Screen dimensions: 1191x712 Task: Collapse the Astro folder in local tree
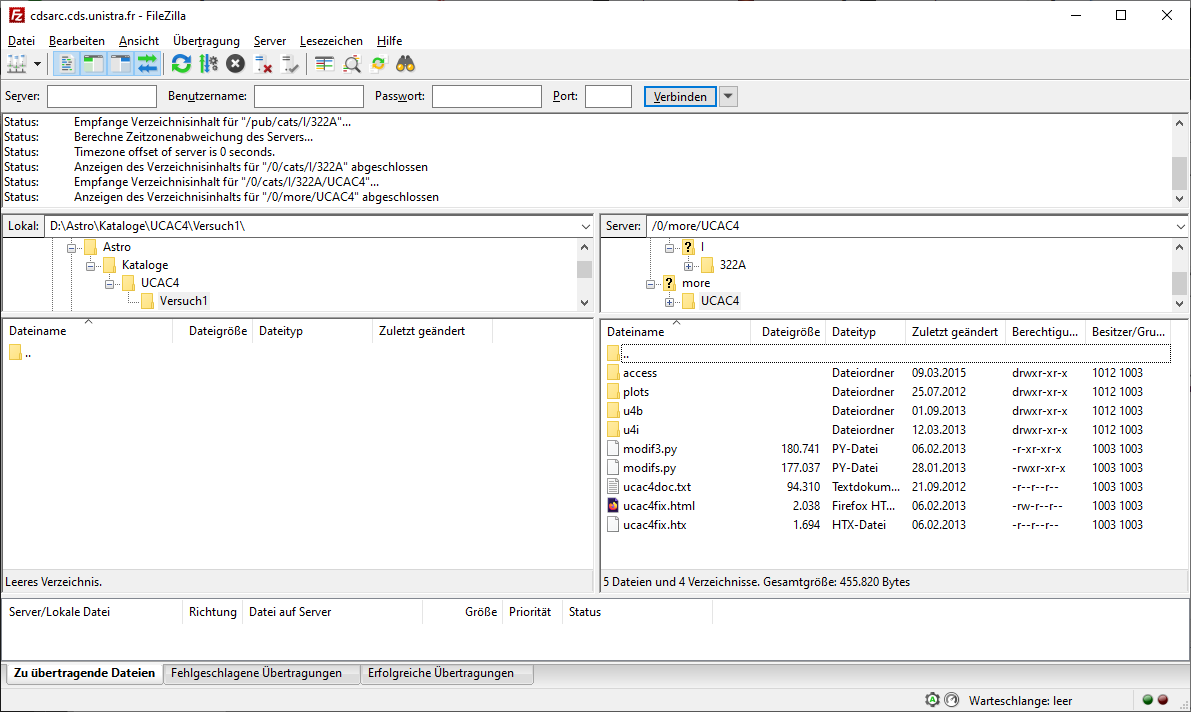(x=71, y=248)
